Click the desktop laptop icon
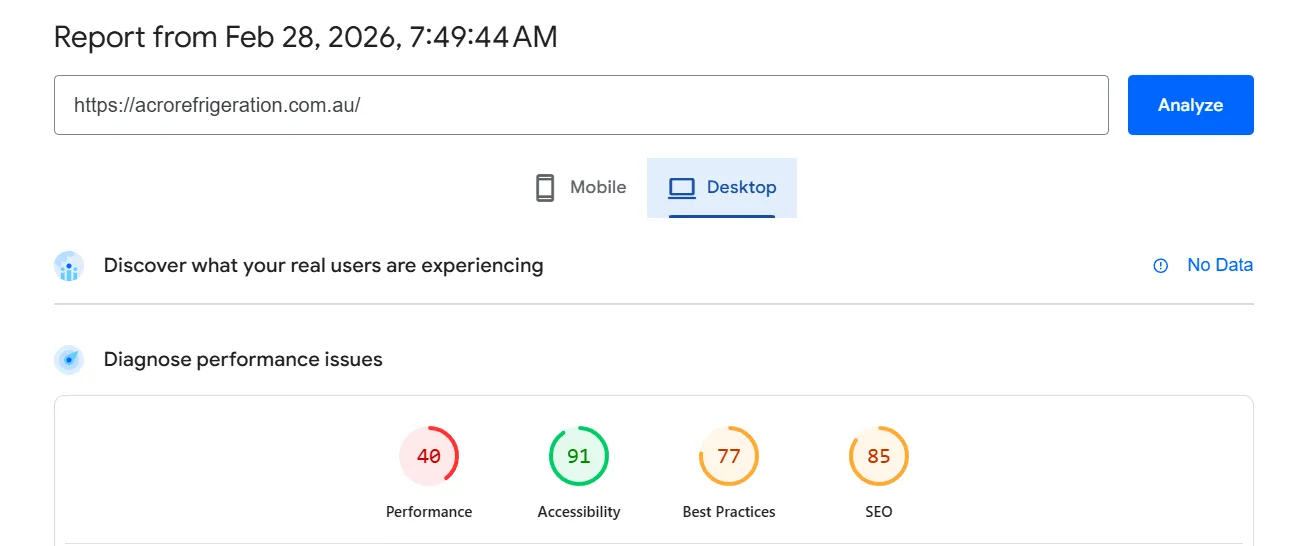This screenshot has height=546, width=1304. click(682, 188)
